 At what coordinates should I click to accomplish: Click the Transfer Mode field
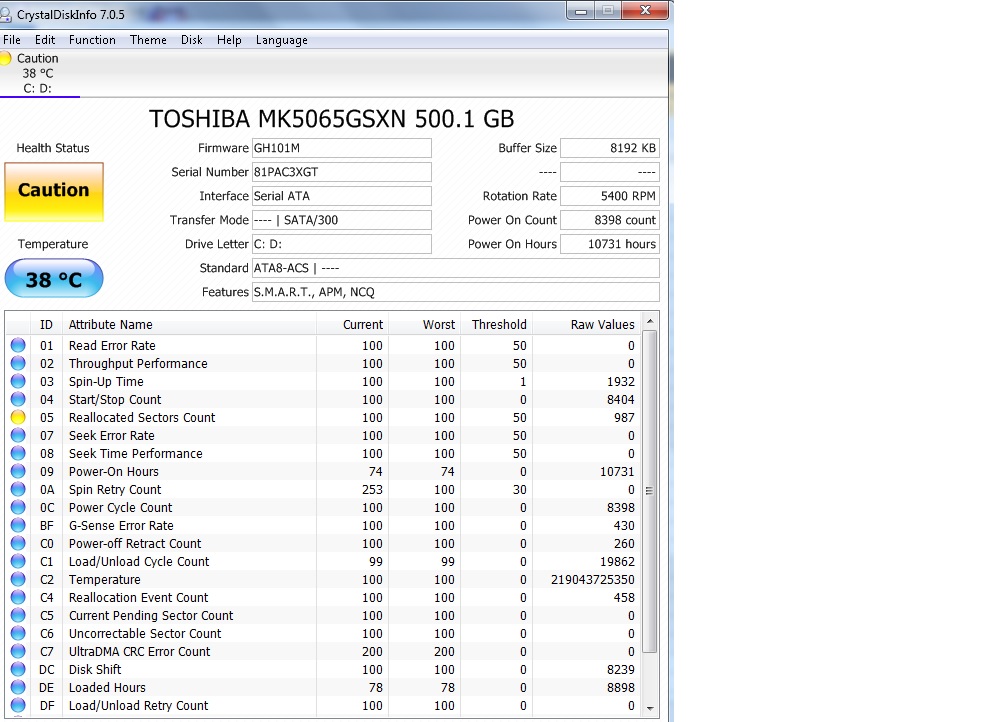(x=341, y=220)
